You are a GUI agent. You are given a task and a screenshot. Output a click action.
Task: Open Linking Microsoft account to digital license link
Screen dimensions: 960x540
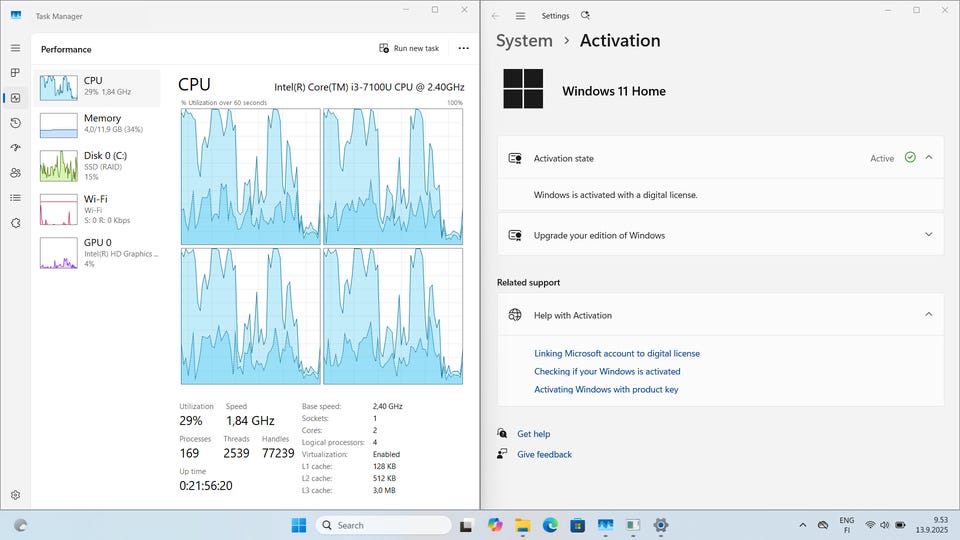(616, 353)
